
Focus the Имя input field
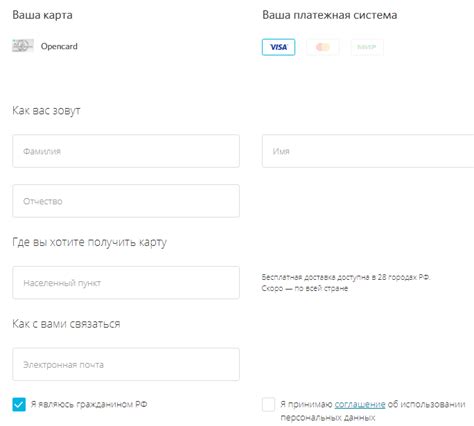(368, 151)
